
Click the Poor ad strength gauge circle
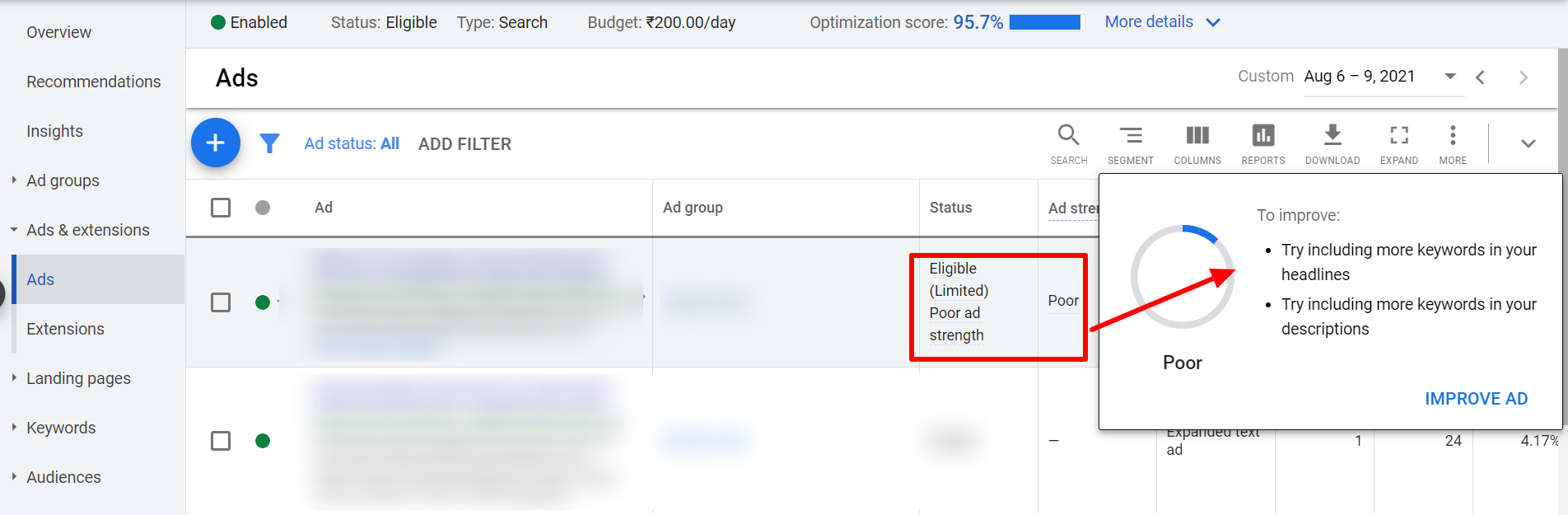click(1183, 277)
